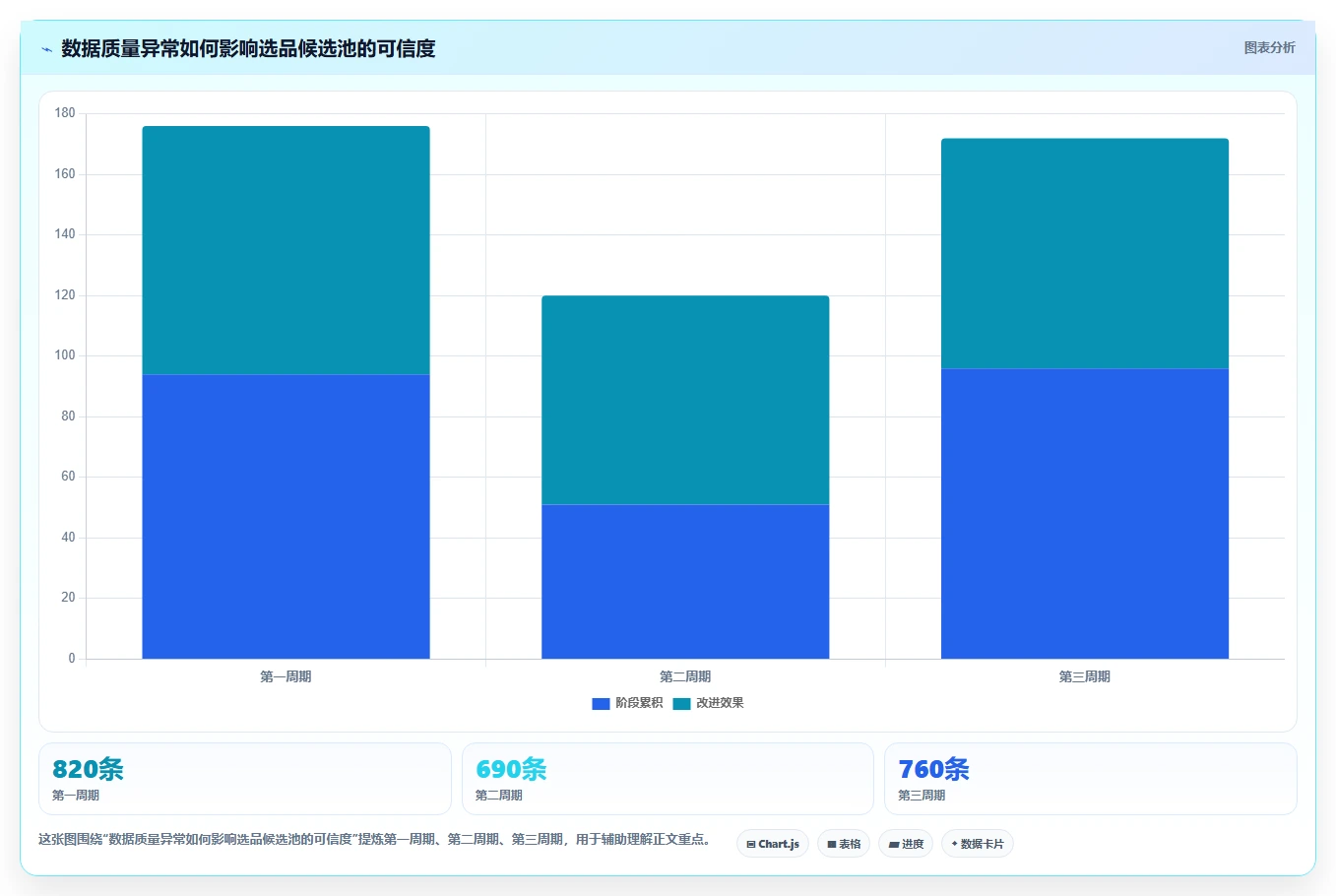Viewport: 1336px width, 896px height.
Task: Click the Chart.js tag
Action: pos(773,844)
